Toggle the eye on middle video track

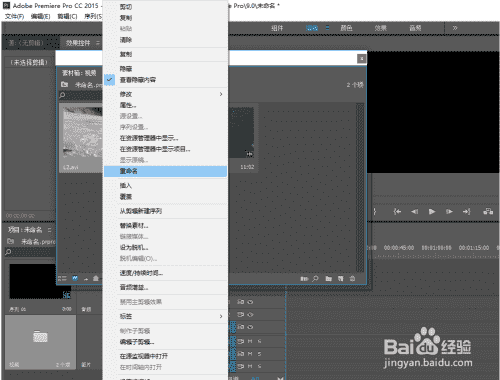pos(250,314)
